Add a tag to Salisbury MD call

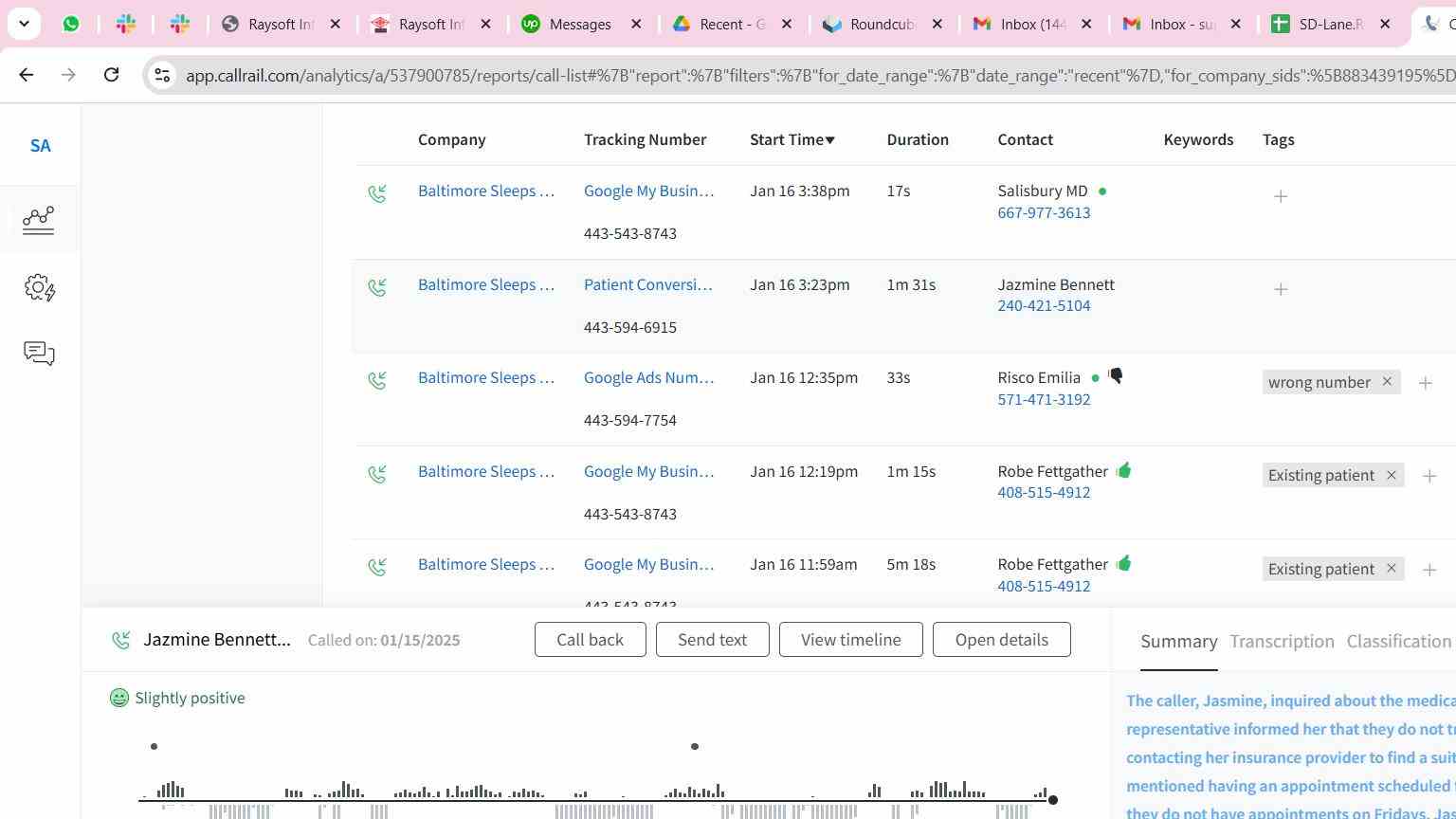pyautogui.click(x=1281, y=196)
